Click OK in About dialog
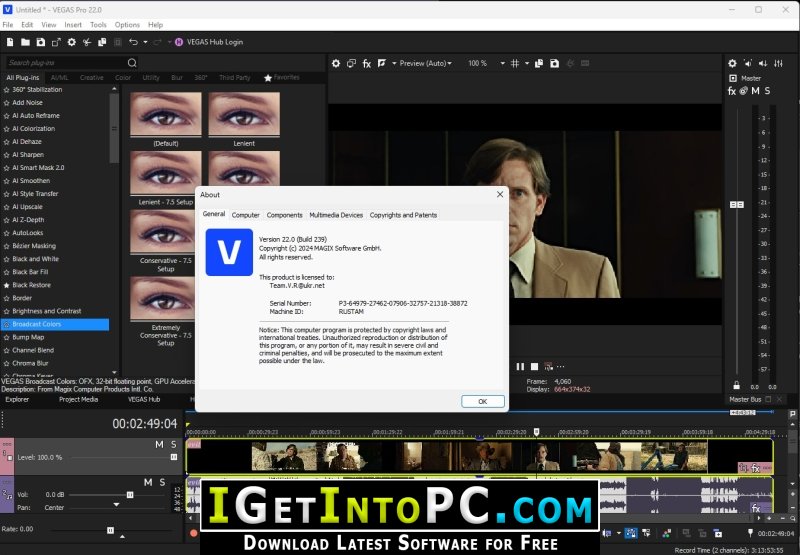800x555 pixels. (483, 401)
